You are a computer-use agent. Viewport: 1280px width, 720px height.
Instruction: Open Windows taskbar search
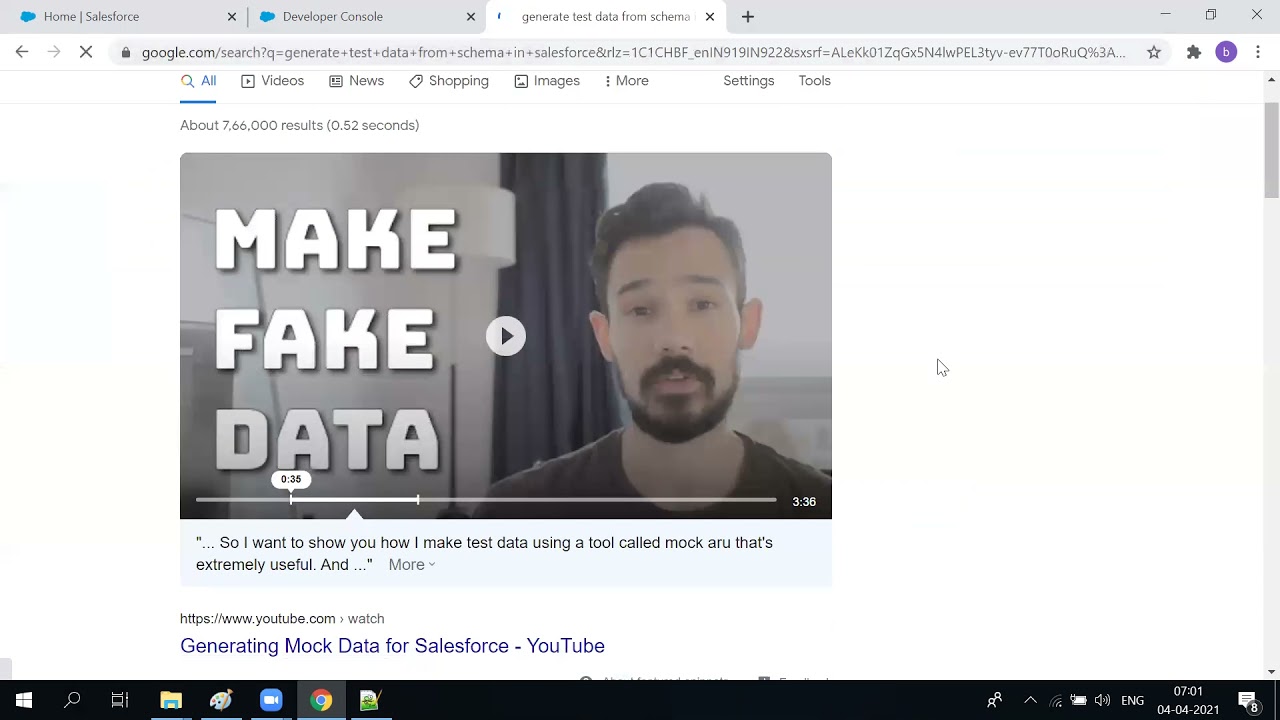(72, 700)
